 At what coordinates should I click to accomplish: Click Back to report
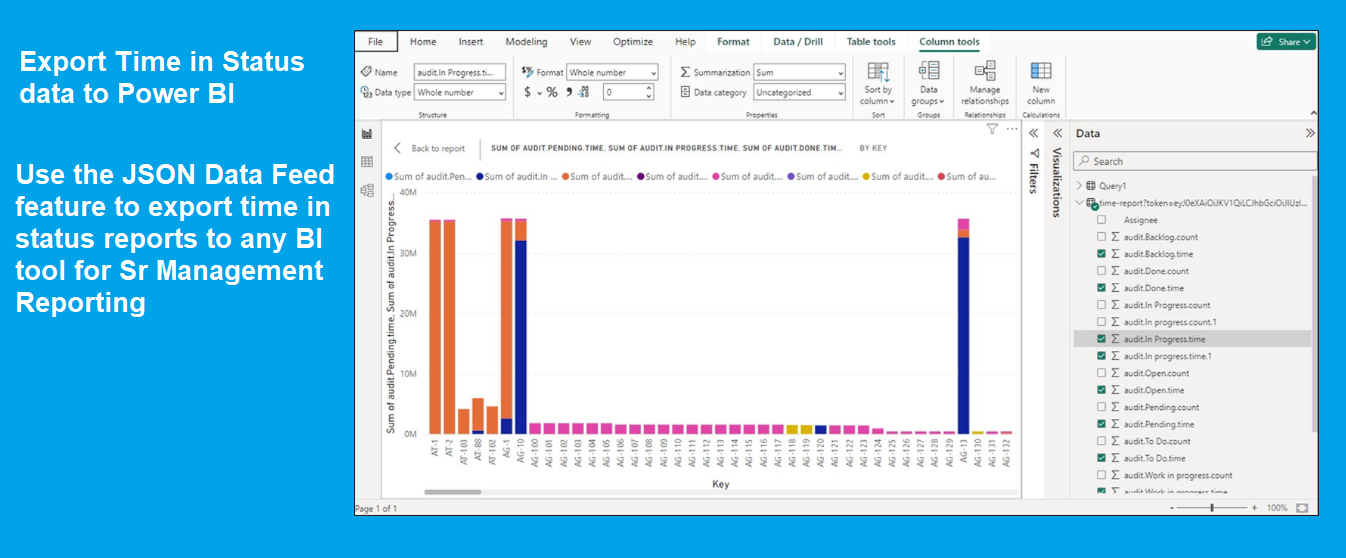pos(429,148)
